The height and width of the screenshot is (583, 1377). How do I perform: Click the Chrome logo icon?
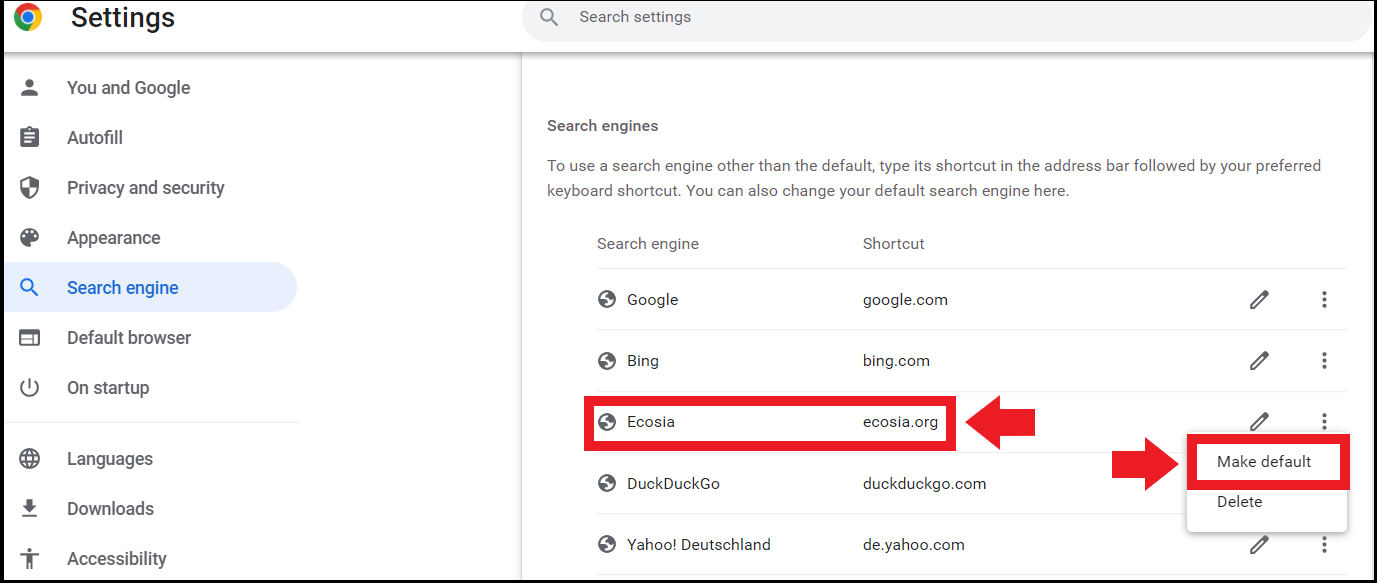pyautogui.click(x=28, y=17)
